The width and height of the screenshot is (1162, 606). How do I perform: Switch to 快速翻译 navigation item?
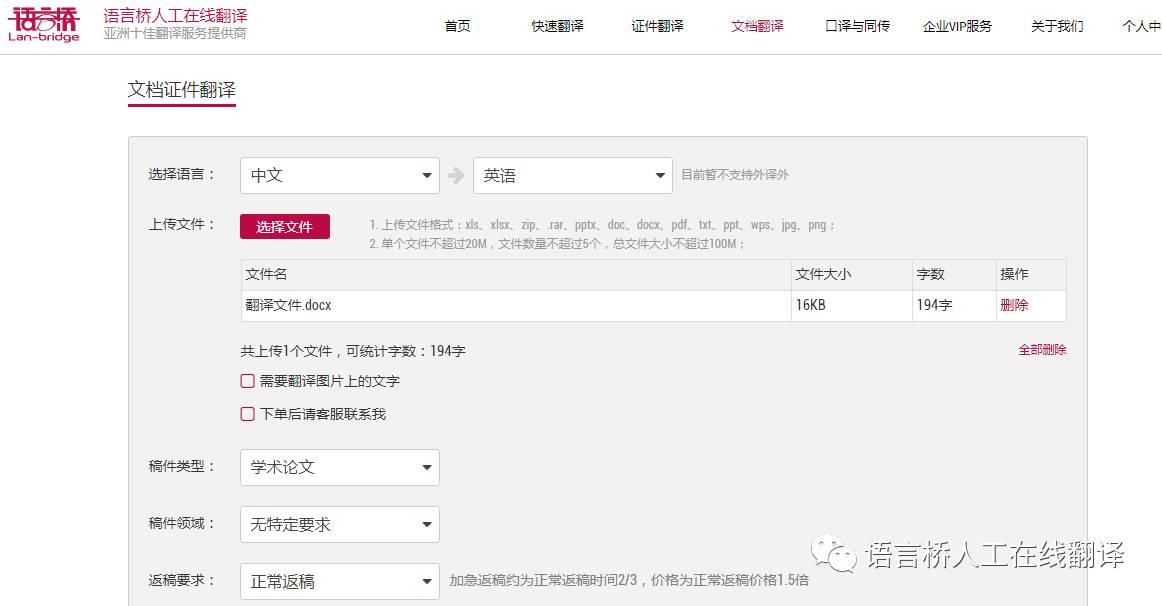tap(557, 27)
